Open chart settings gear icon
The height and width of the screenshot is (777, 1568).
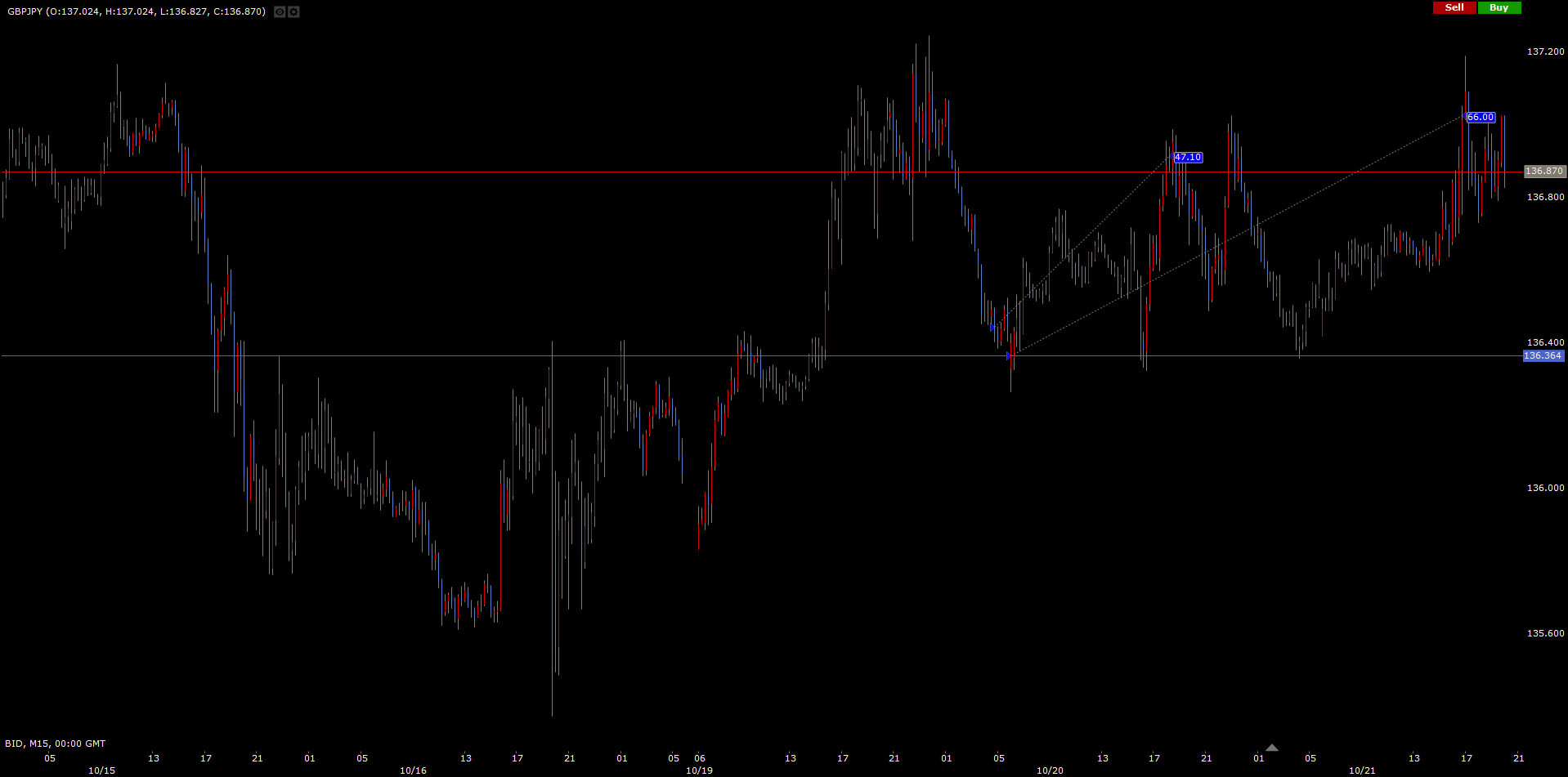click(x=293, y=12)
